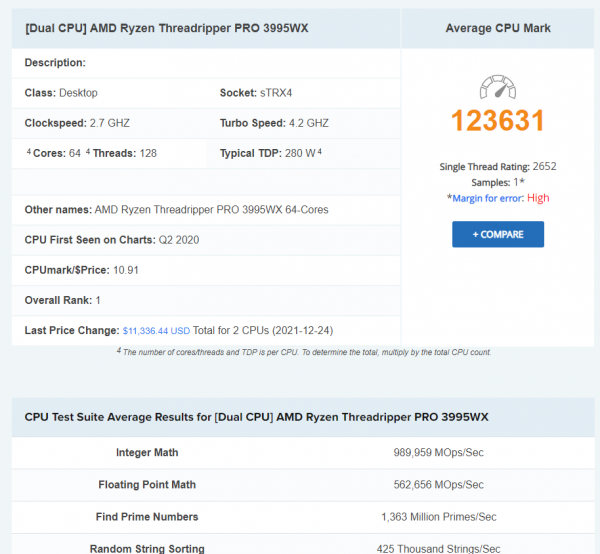Viewport: 600px width, 554px height.
Task: Click the Class: Desktop entry
Action: [x=61, y=93]
